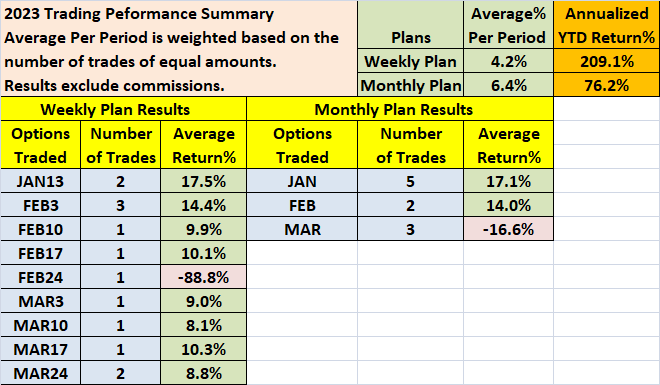660x385 pixels.
Task: Click the 17.1% JAN monthly return
Action: [508, 181]
